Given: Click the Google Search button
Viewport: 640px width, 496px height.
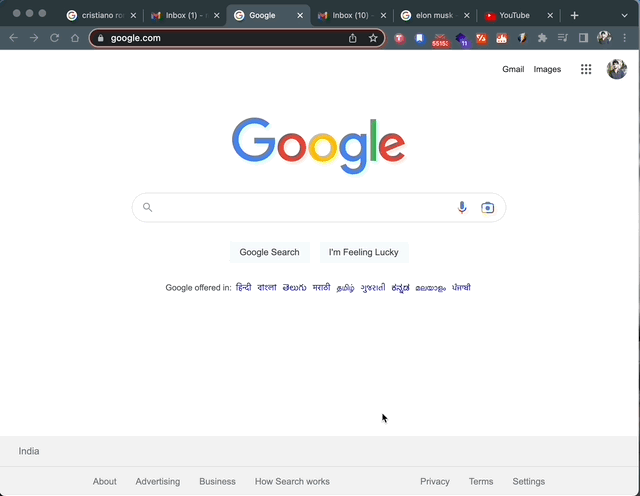Looking at the screenshot, I should coord(269,252).
